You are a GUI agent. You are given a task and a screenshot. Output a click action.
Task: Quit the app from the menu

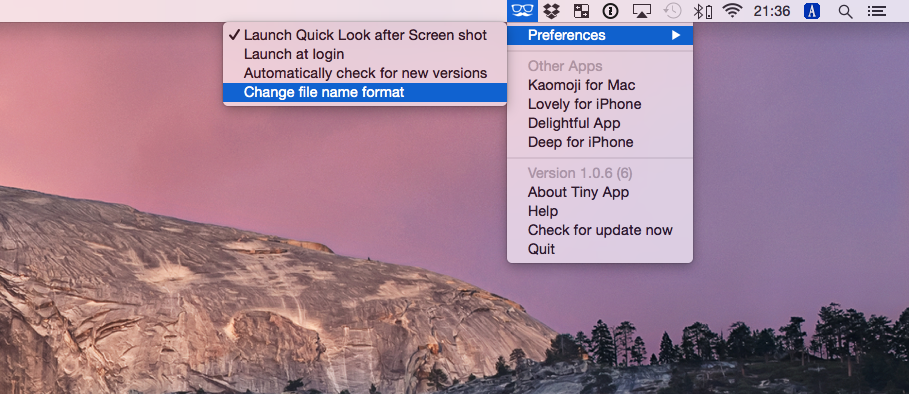pyautogui.click(x=600, y=249)
